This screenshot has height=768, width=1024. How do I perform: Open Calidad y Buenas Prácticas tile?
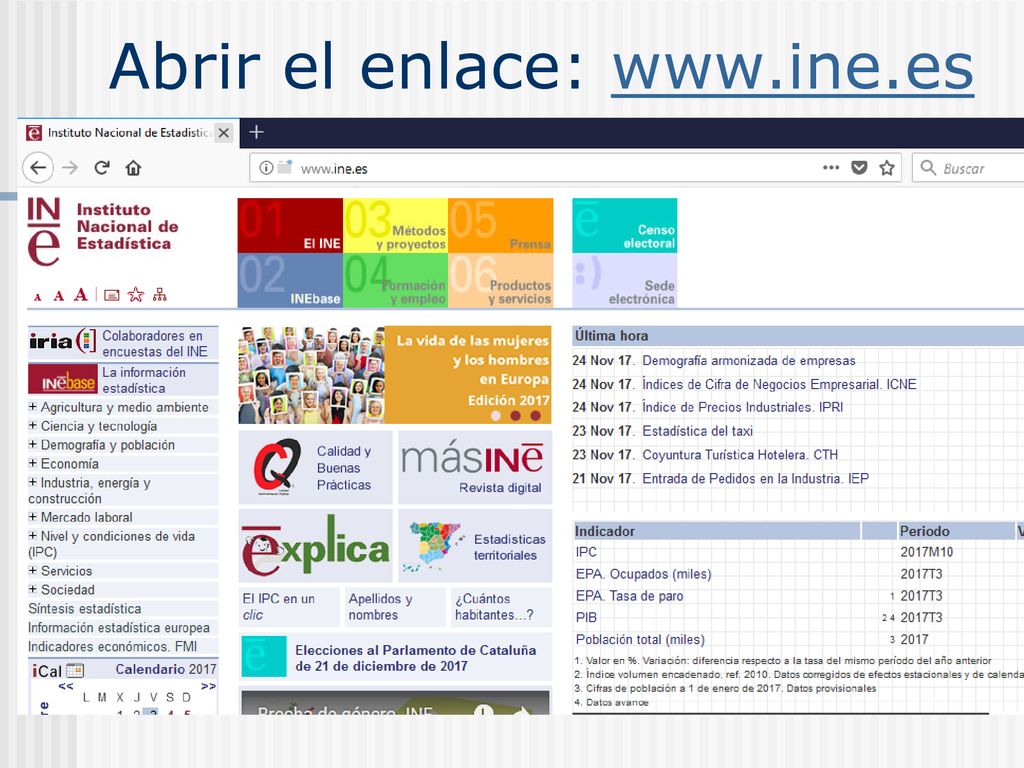[x=315, y=468]
